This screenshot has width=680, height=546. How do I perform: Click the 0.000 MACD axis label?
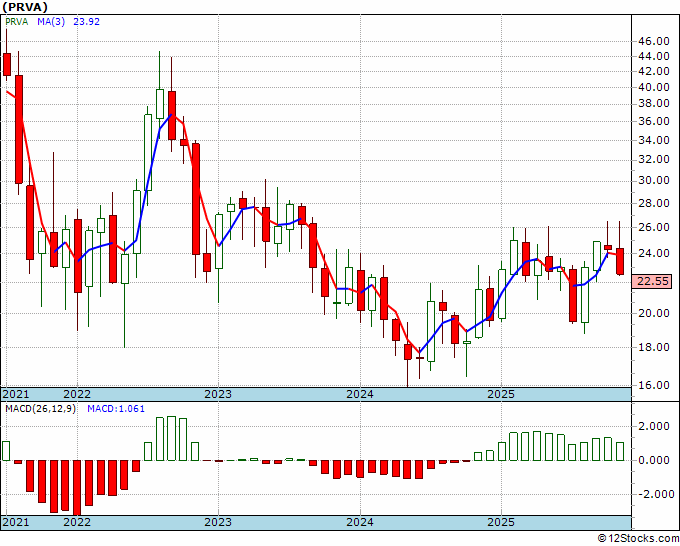coord(654,461)
